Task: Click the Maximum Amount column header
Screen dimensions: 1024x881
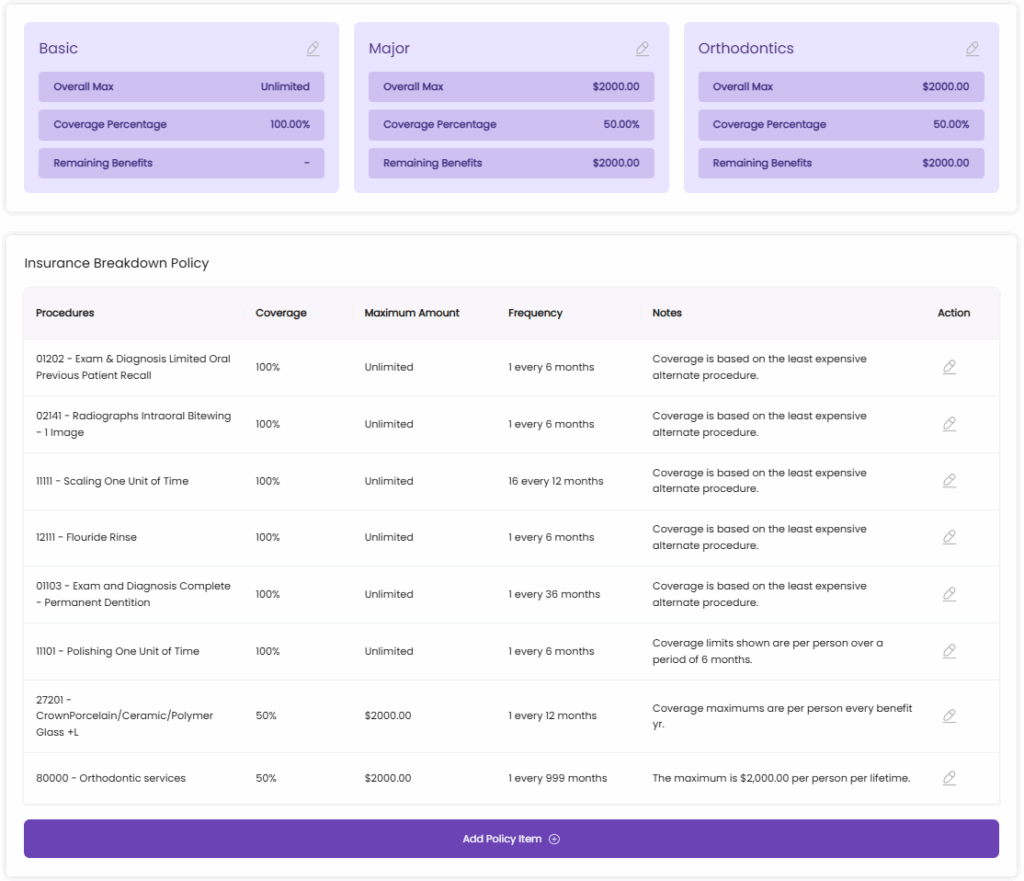Action: coord(412,313)
